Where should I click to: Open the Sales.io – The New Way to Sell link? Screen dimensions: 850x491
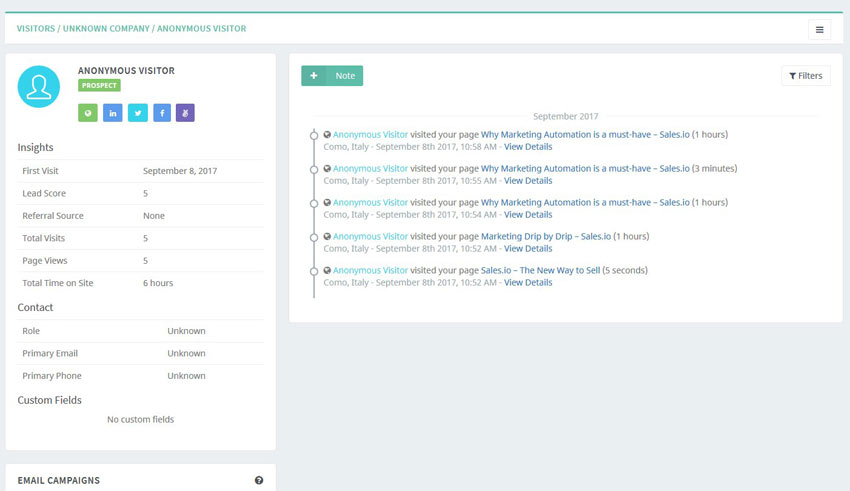tap(540, 270)
